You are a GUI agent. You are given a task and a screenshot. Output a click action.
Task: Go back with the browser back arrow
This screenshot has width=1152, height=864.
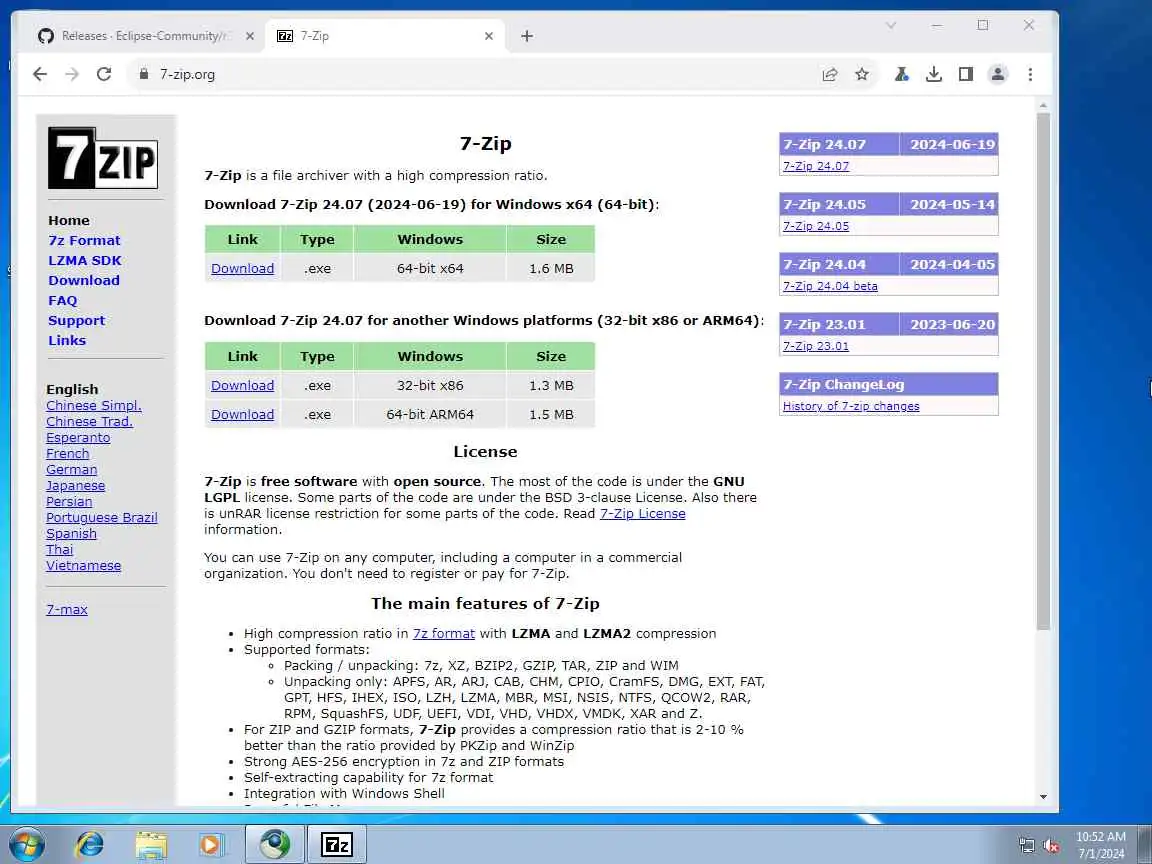40,74
